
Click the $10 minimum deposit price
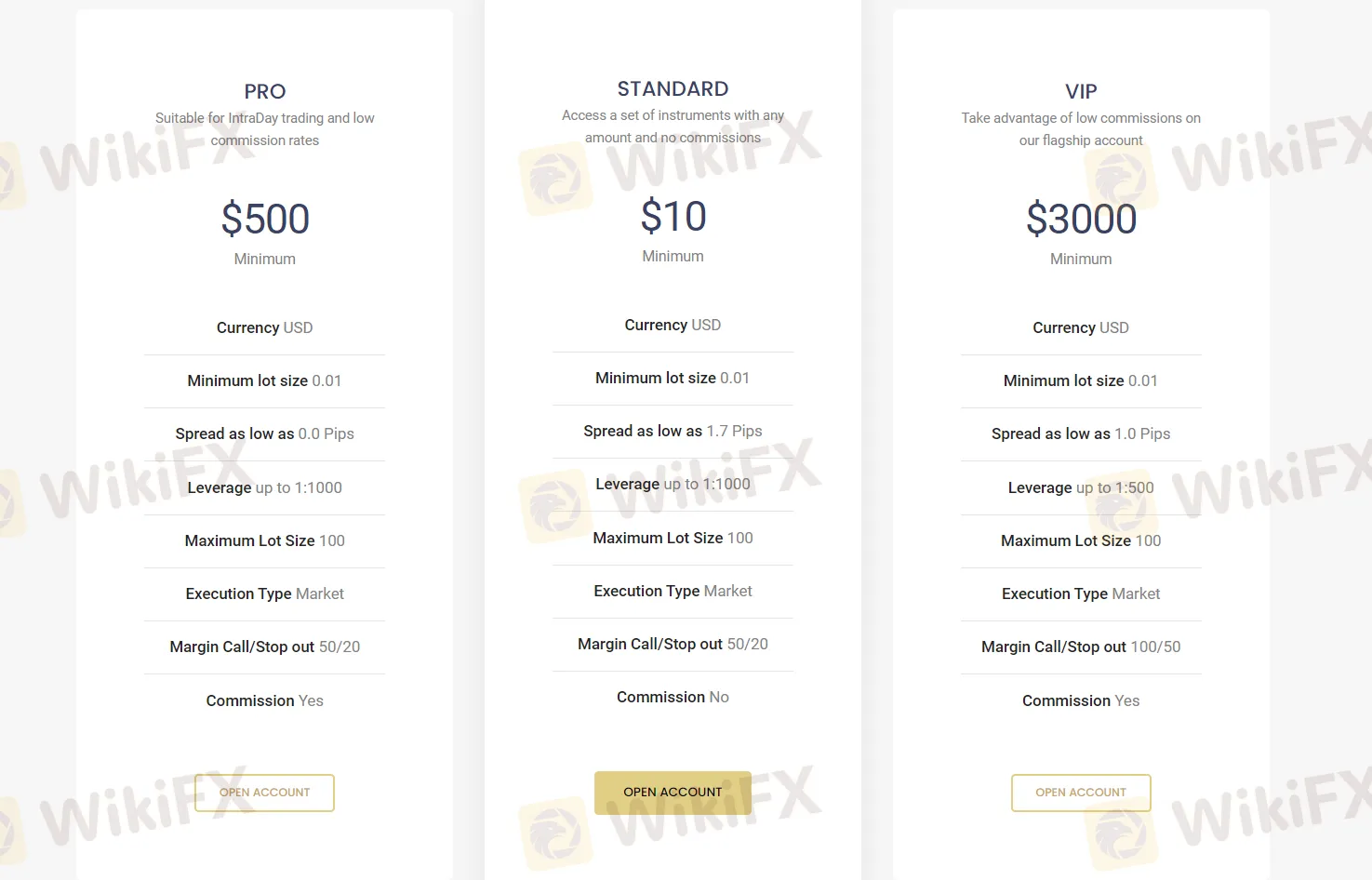[x=673, y=217]
